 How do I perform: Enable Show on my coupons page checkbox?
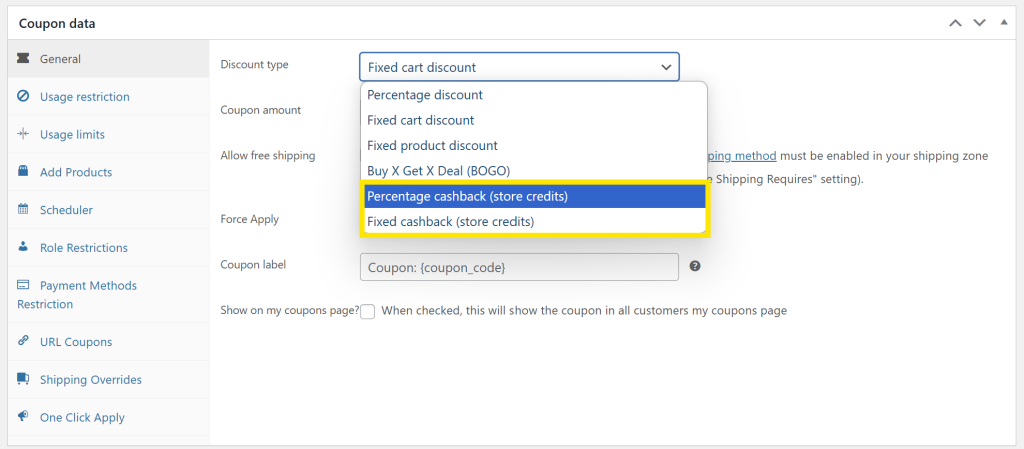(x=368, y=311)
